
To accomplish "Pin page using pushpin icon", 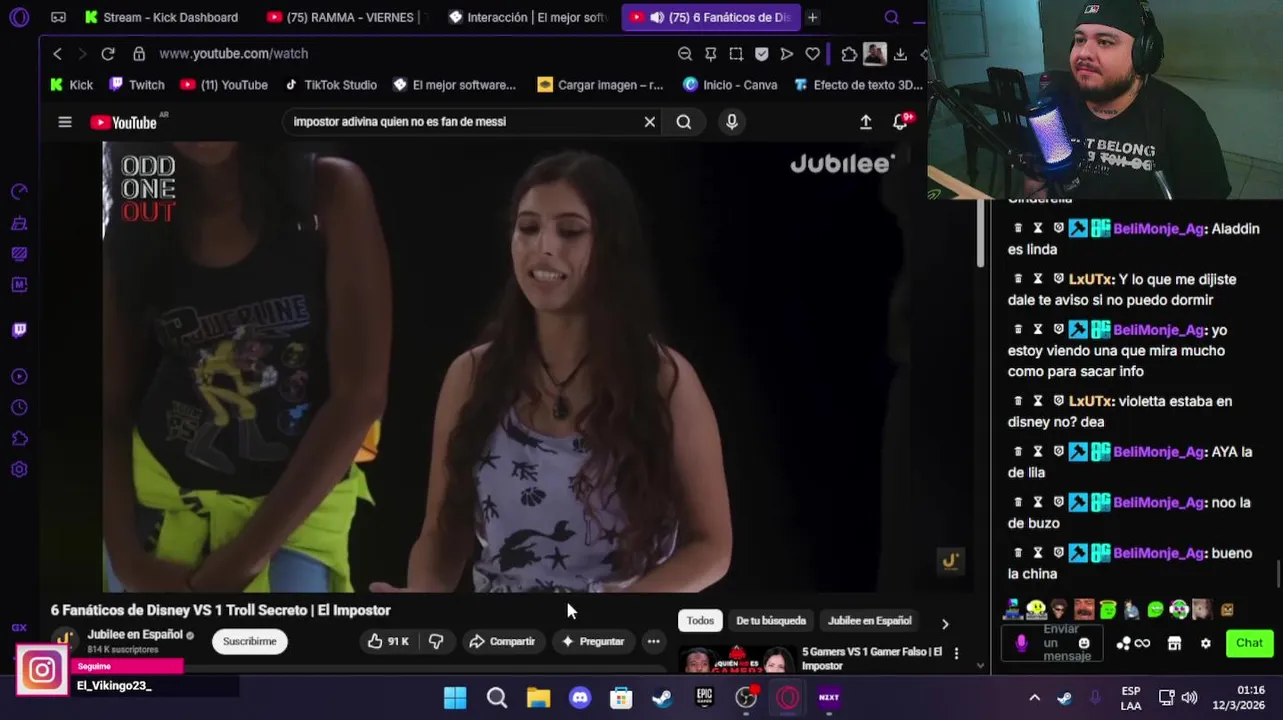I will 710,54.
